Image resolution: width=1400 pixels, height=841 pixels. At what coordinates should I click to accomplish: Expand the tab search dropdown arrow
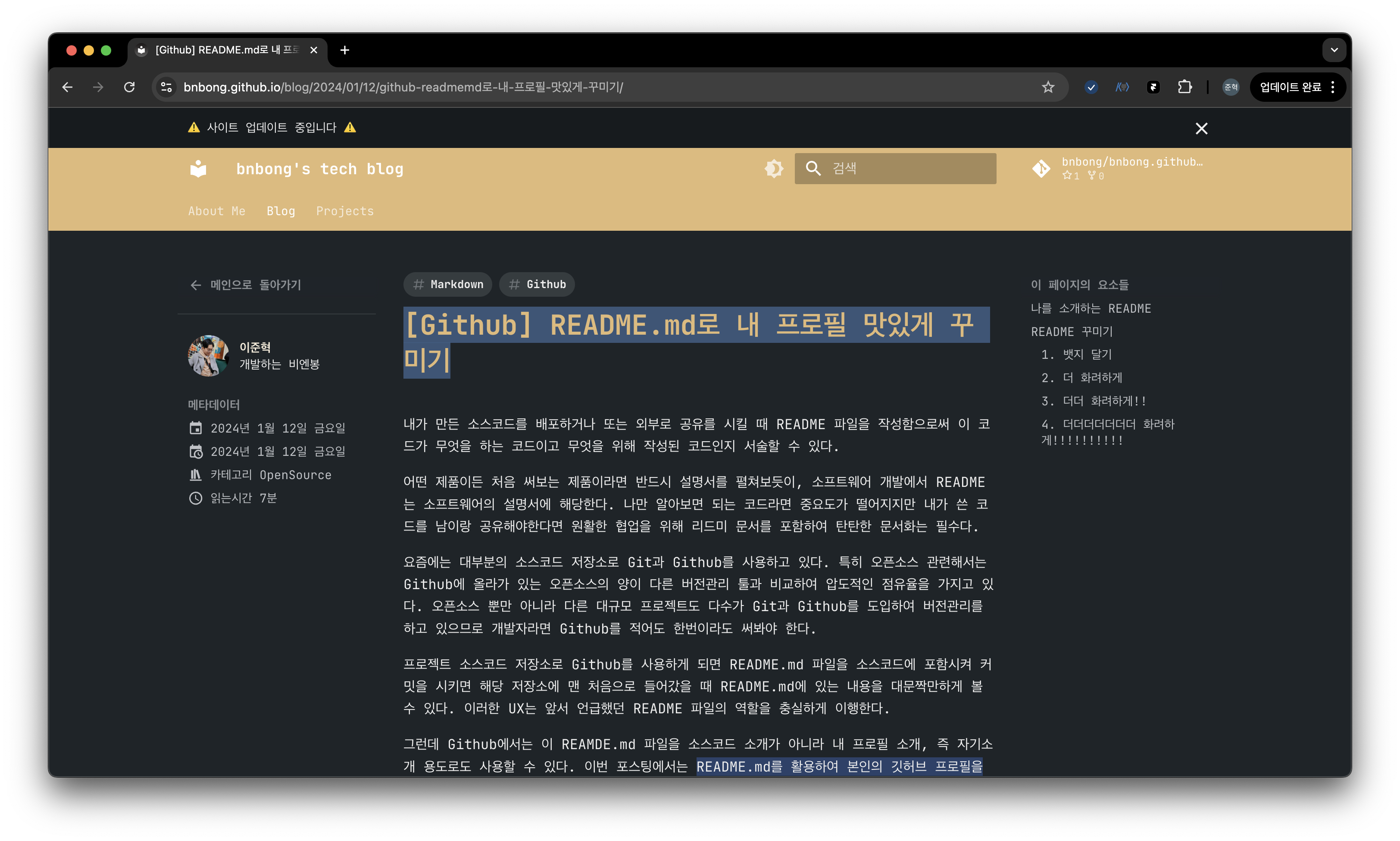coord(1334,50)
